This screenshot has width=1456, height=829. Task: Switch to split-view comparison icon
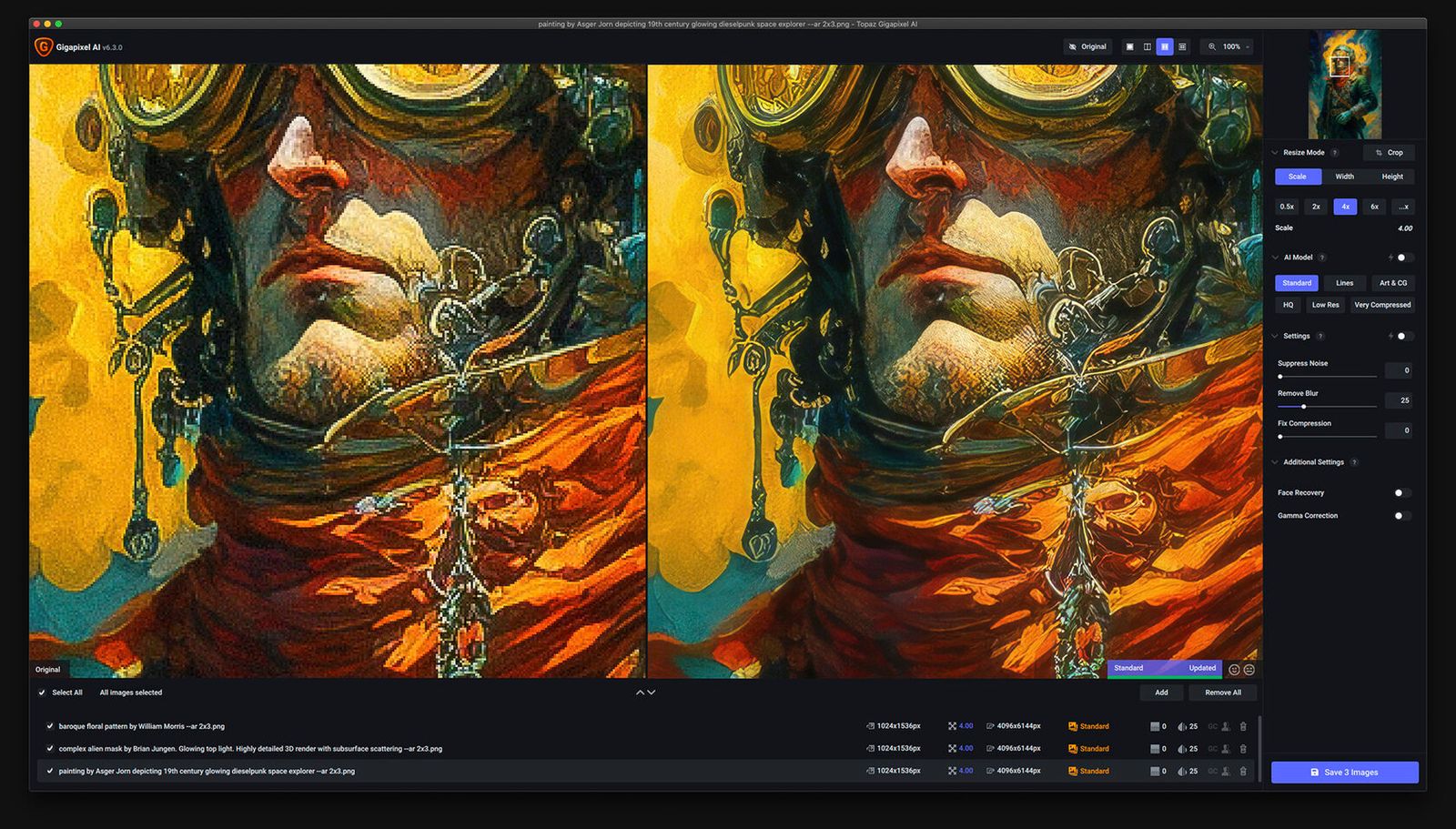click(1148, 46)
